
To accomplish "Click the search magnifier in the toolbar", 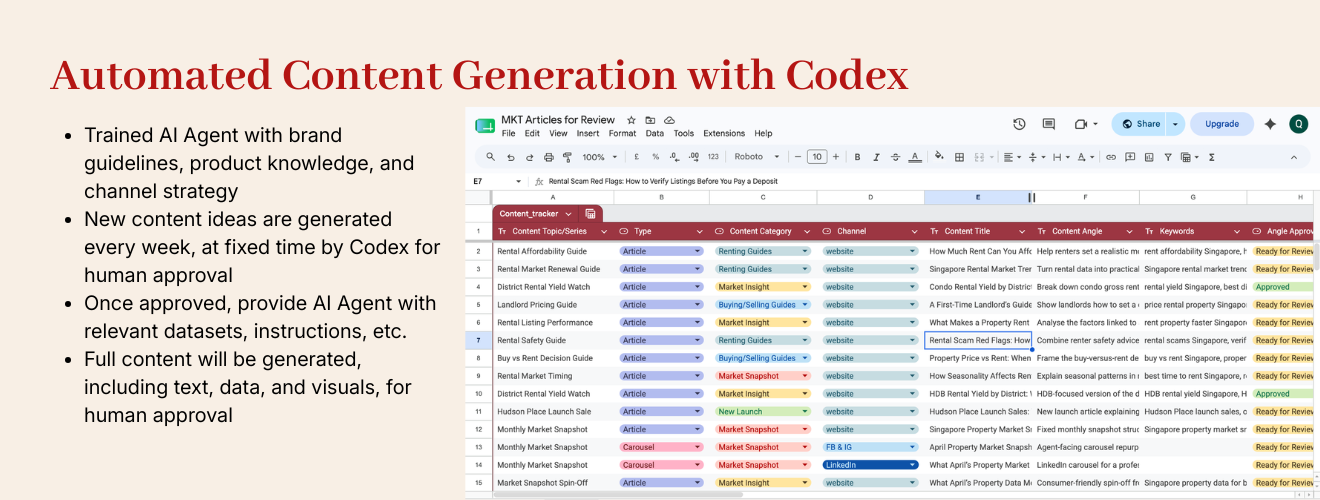I will point(490,157).
